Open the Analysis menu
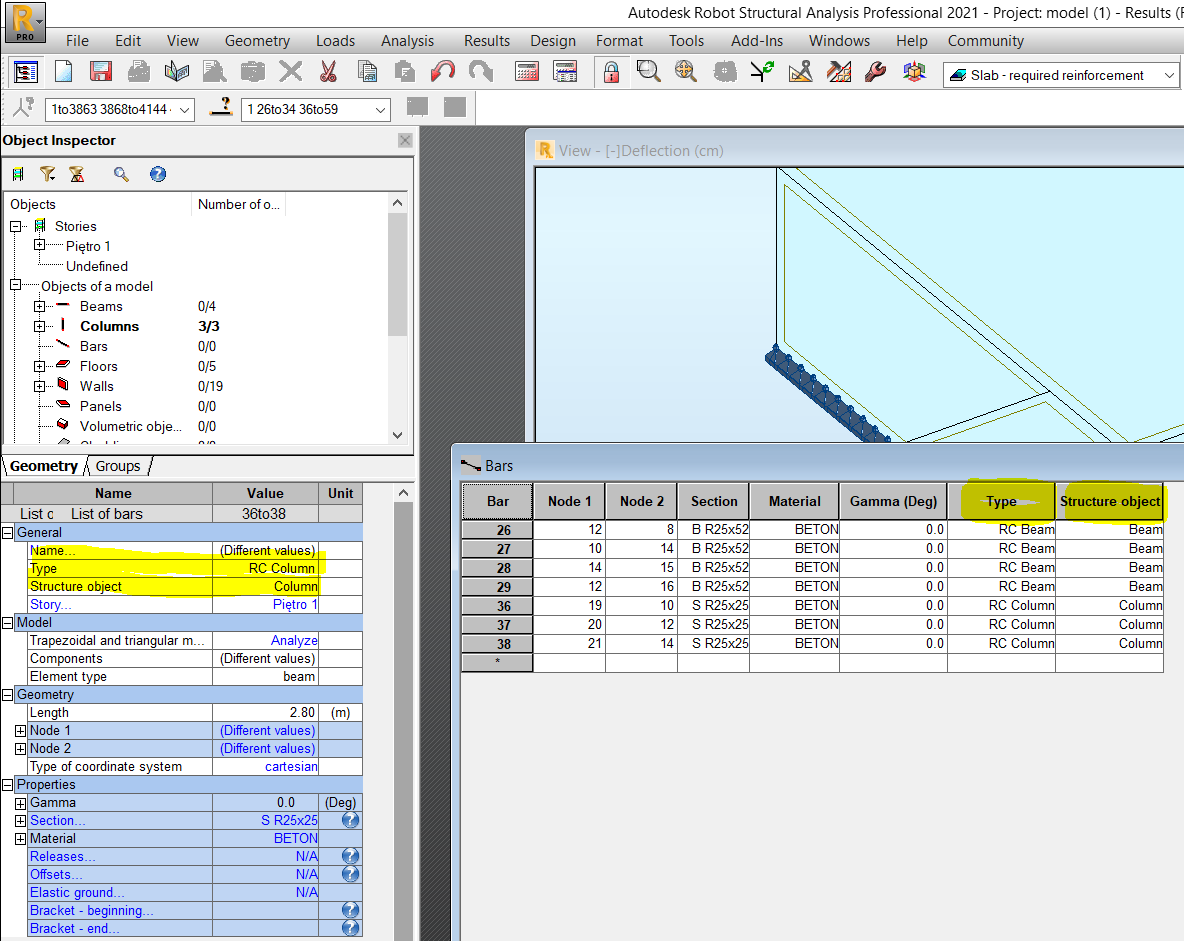Viewport: 1184px width, 941px height. point(407,41)
